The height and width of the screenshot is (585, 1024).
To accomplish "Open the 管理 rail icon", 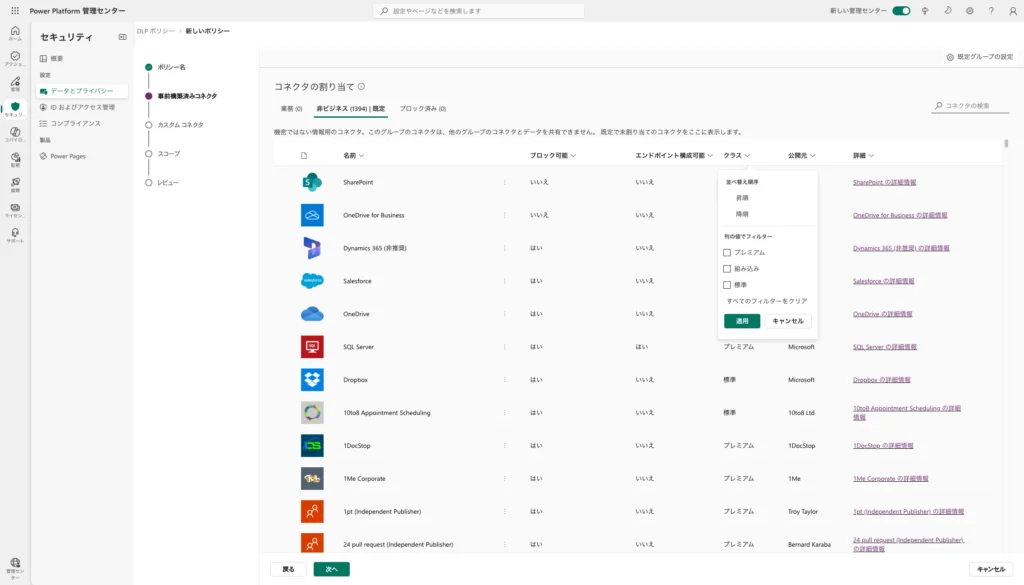I will 15,84.
